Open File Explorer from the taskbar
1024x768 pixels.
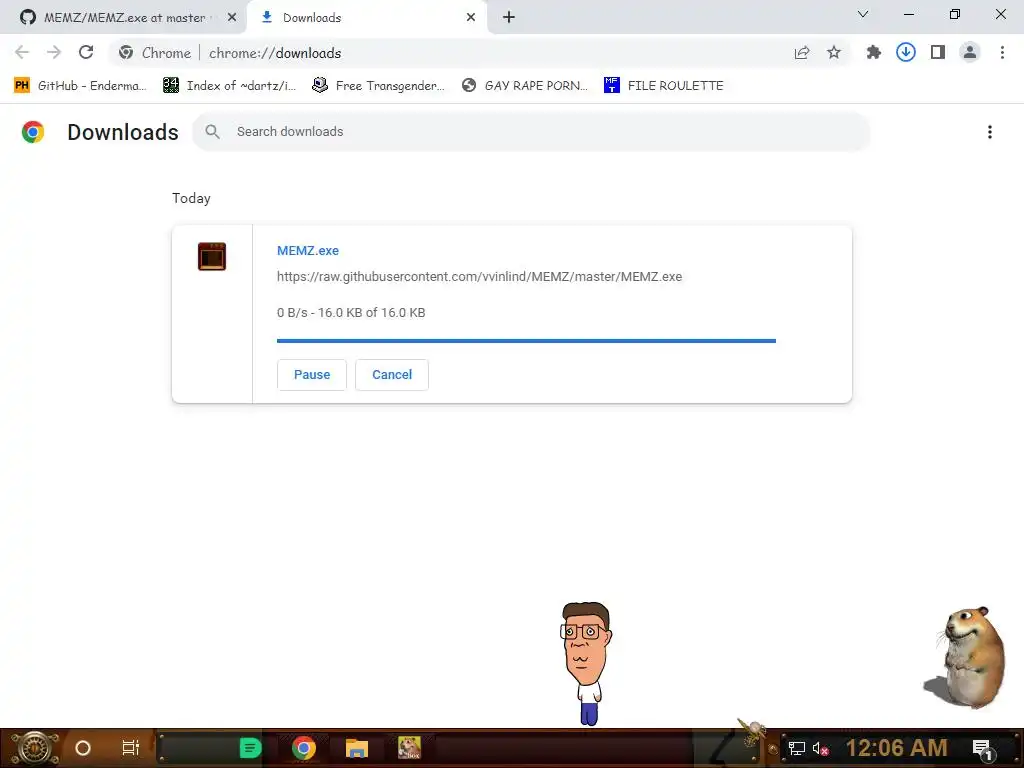point(357,748)
